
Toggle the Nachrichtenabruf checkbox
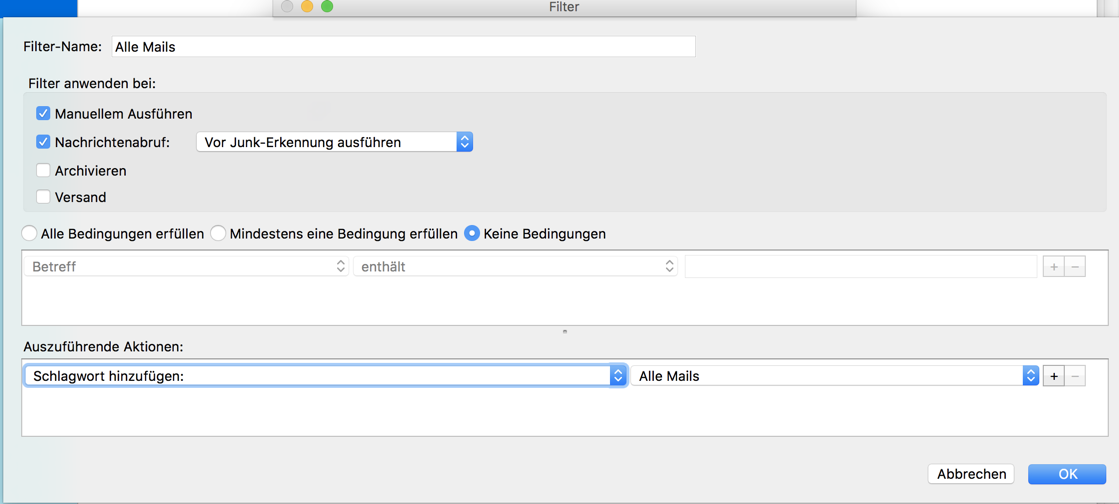pyautogui.click(x=44, y=142)
